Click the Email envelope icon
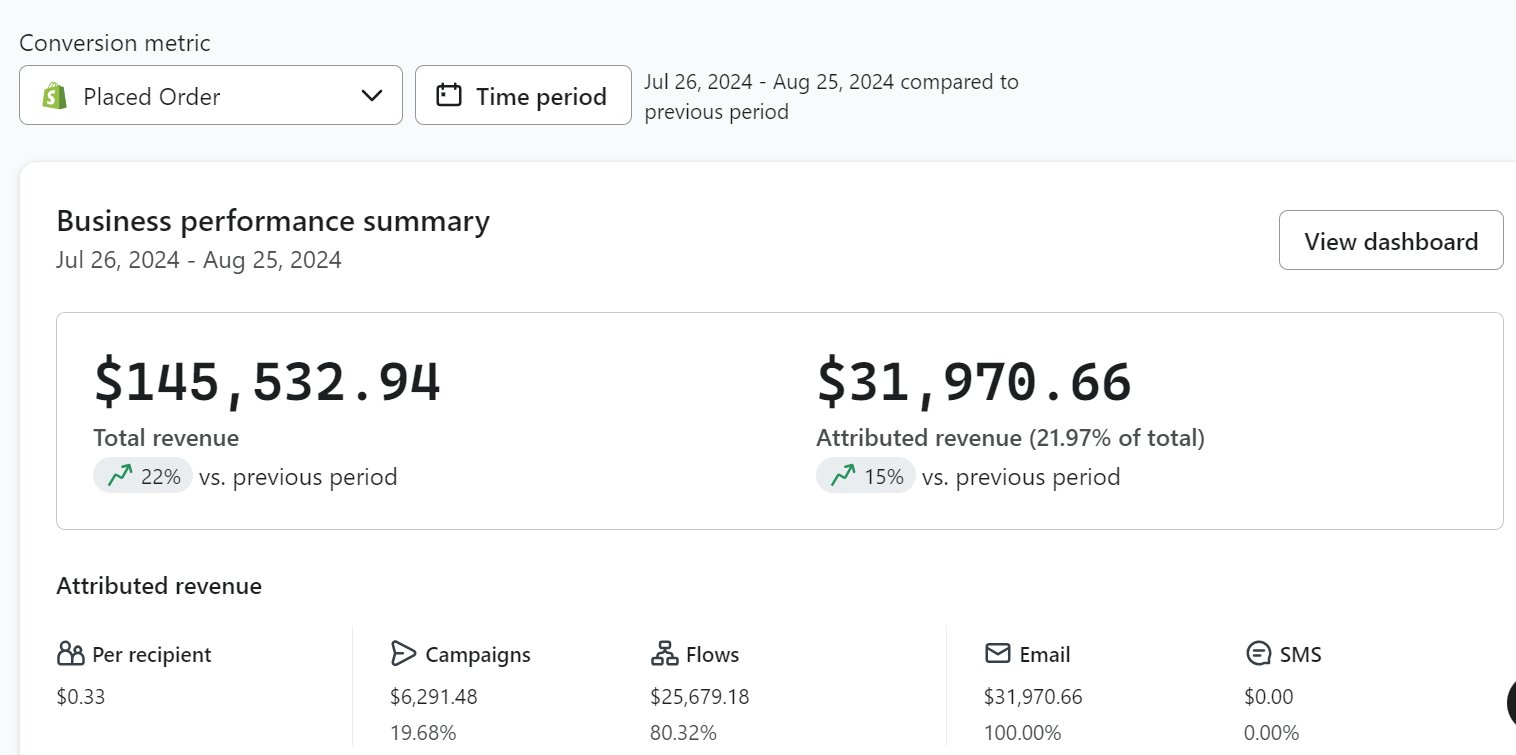 click(x=997, y=654)
